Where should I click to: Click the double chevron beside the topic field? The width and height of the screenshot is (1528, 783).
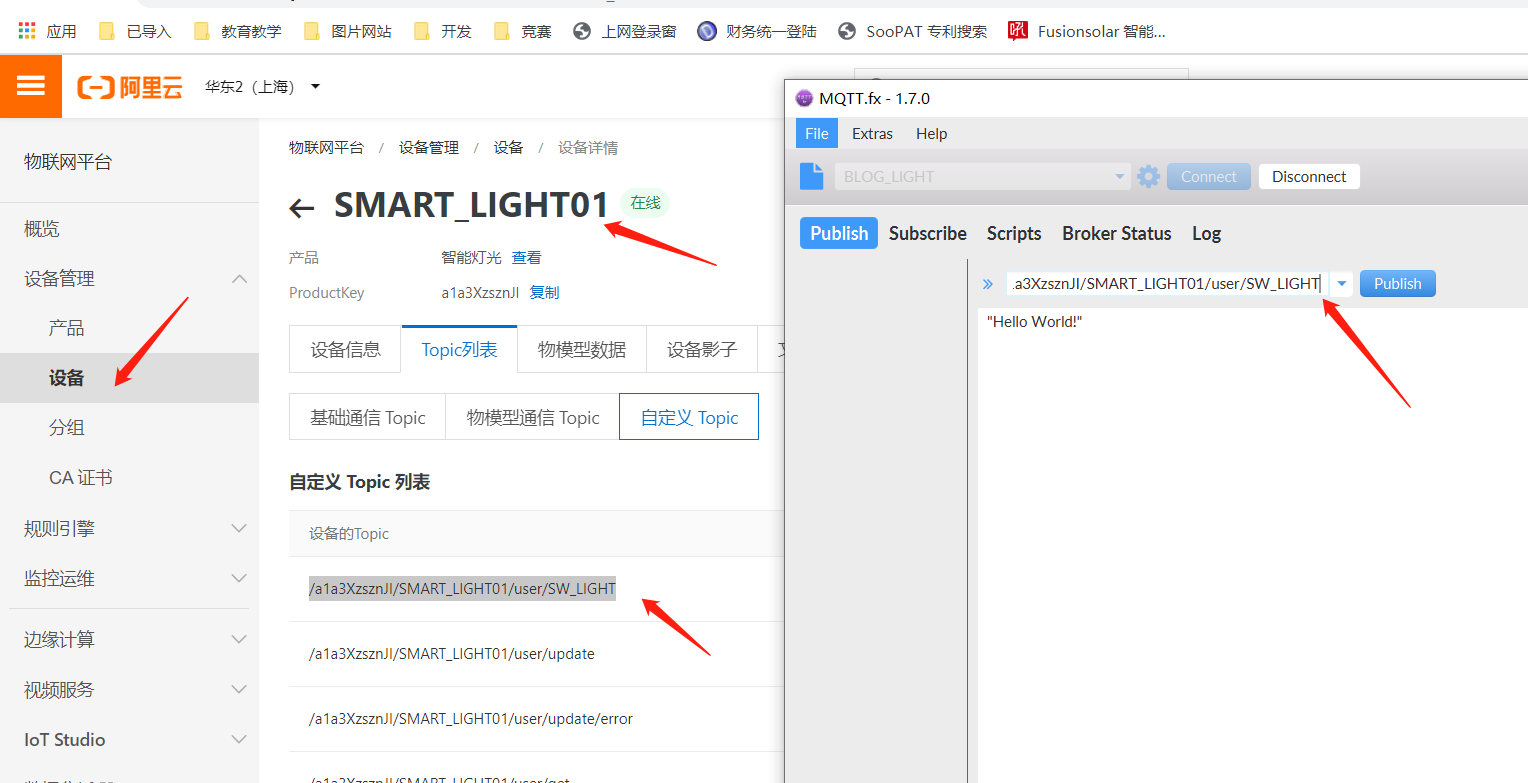coord(988,284)
